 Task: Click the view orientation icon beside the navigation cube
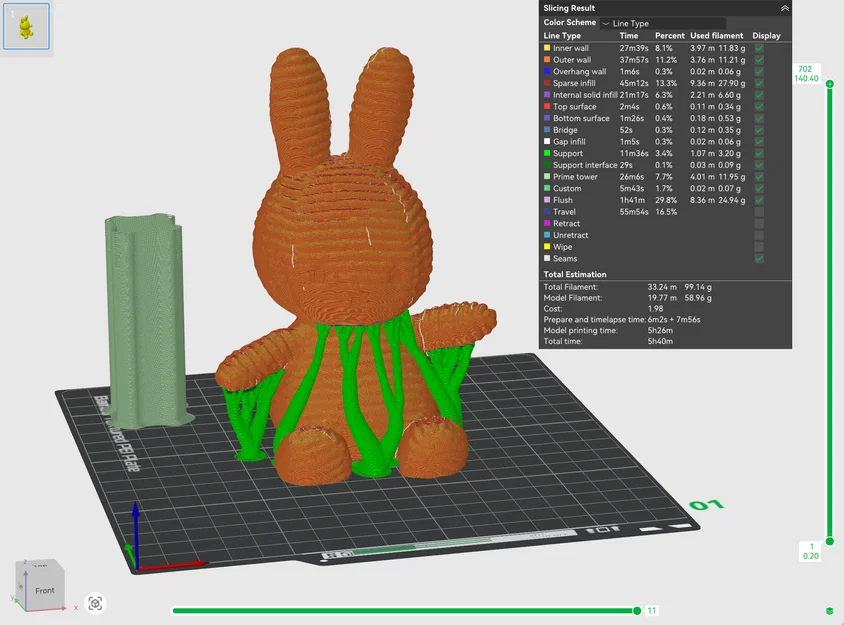tap(95, 604)
